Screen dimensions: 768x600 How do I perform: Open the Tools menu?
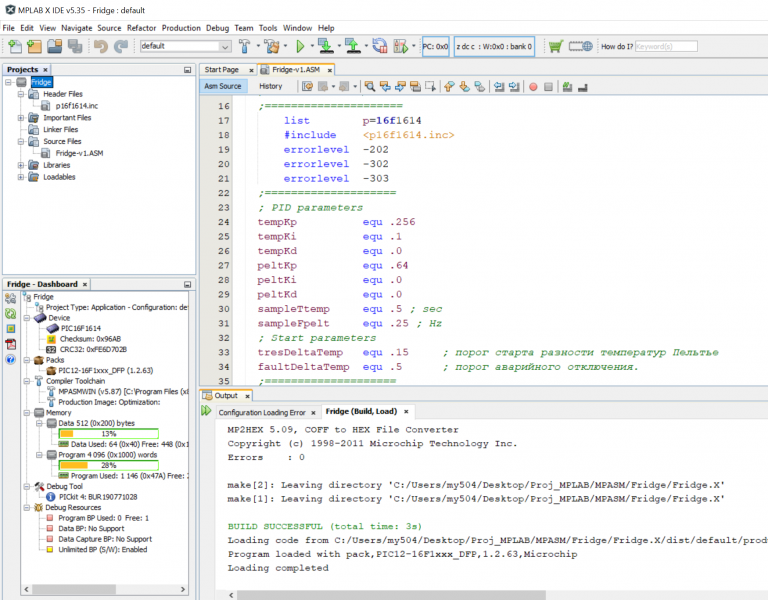(267, 28)
